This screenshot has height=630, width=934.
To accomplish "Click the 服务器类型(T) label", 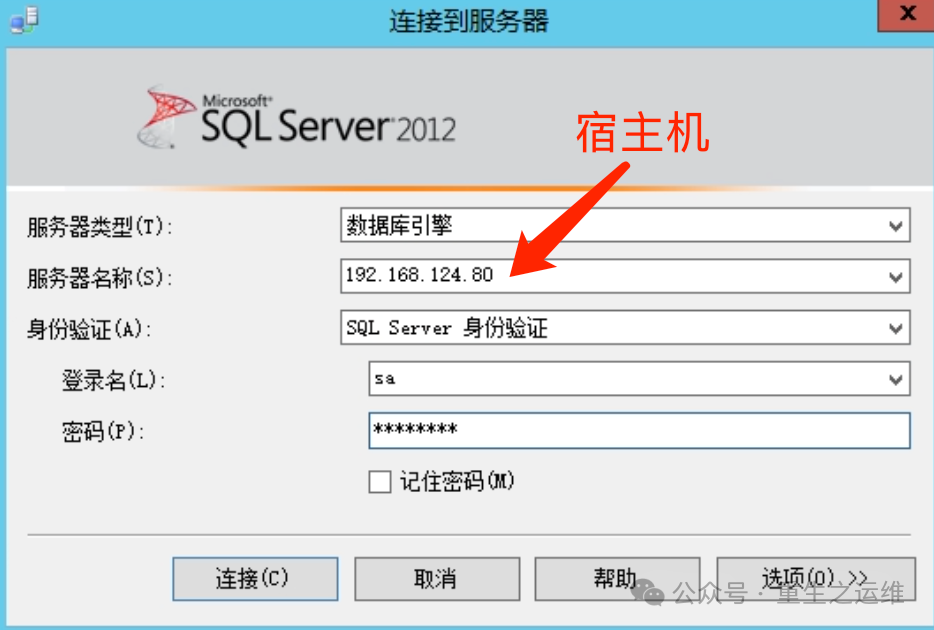I will pos(99,227).
